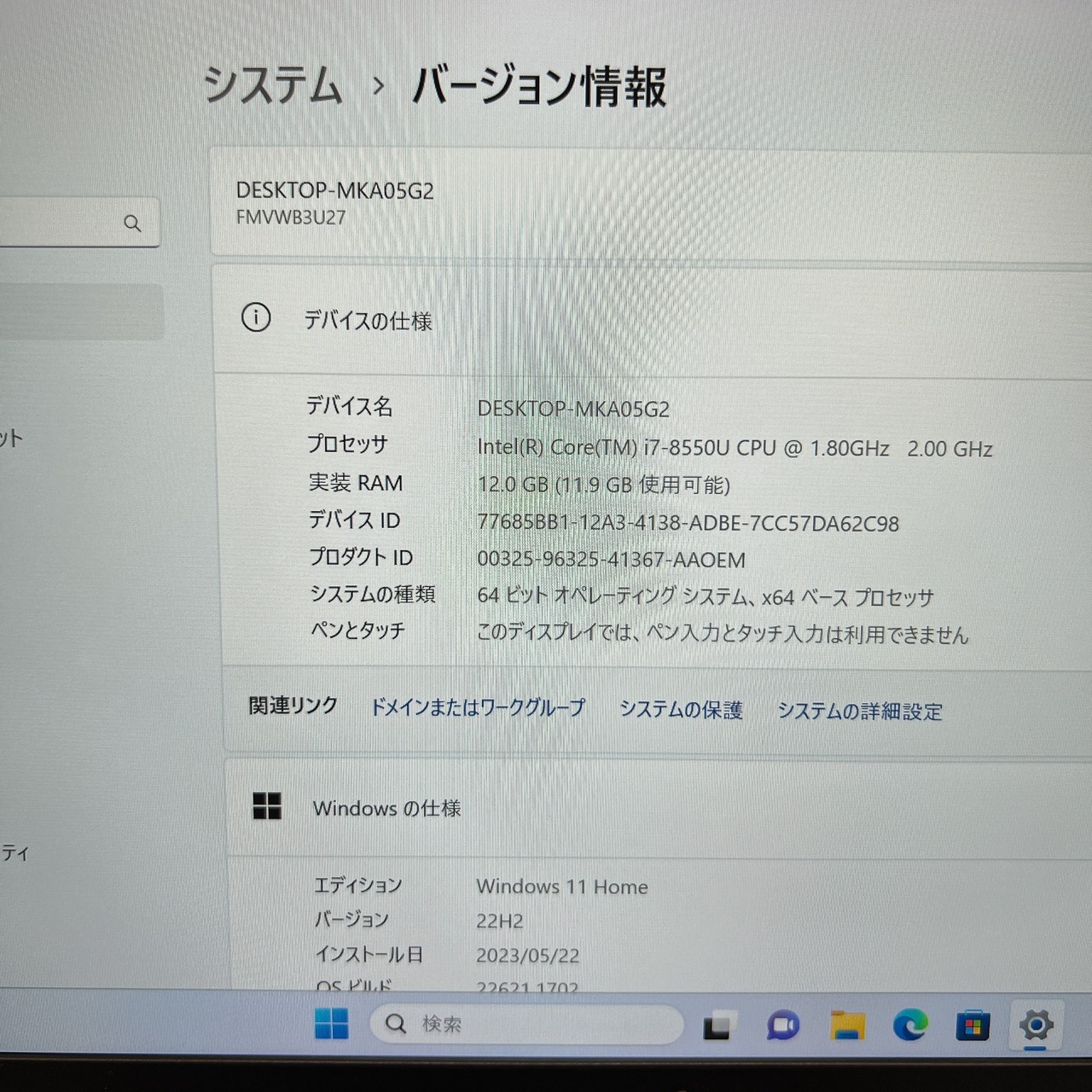1092x1092 pixels.
Task: Collapse the Windows の仕様 section header
Action: pyautogui.click(x=659, y=808)
